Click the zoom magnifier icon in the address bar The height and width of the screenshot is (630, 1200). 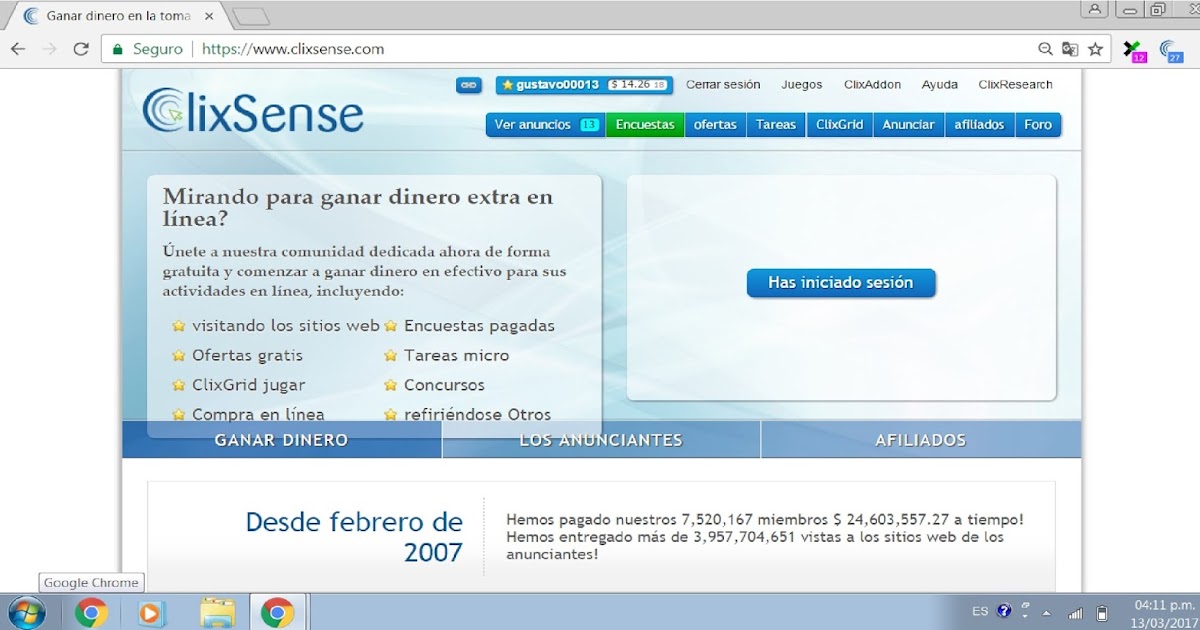[1045, 47]
